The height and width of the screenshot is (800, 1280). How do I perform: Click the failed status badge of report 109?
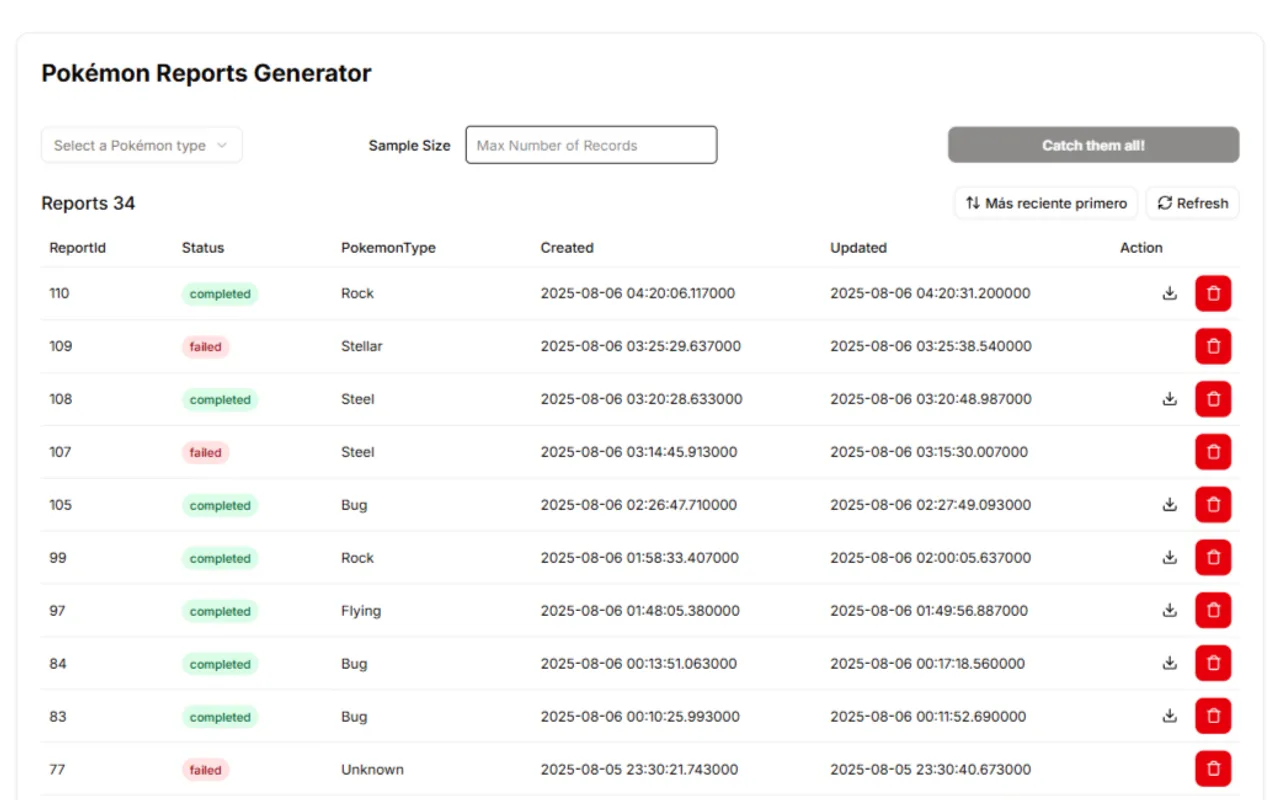click(x=205, y=347)
